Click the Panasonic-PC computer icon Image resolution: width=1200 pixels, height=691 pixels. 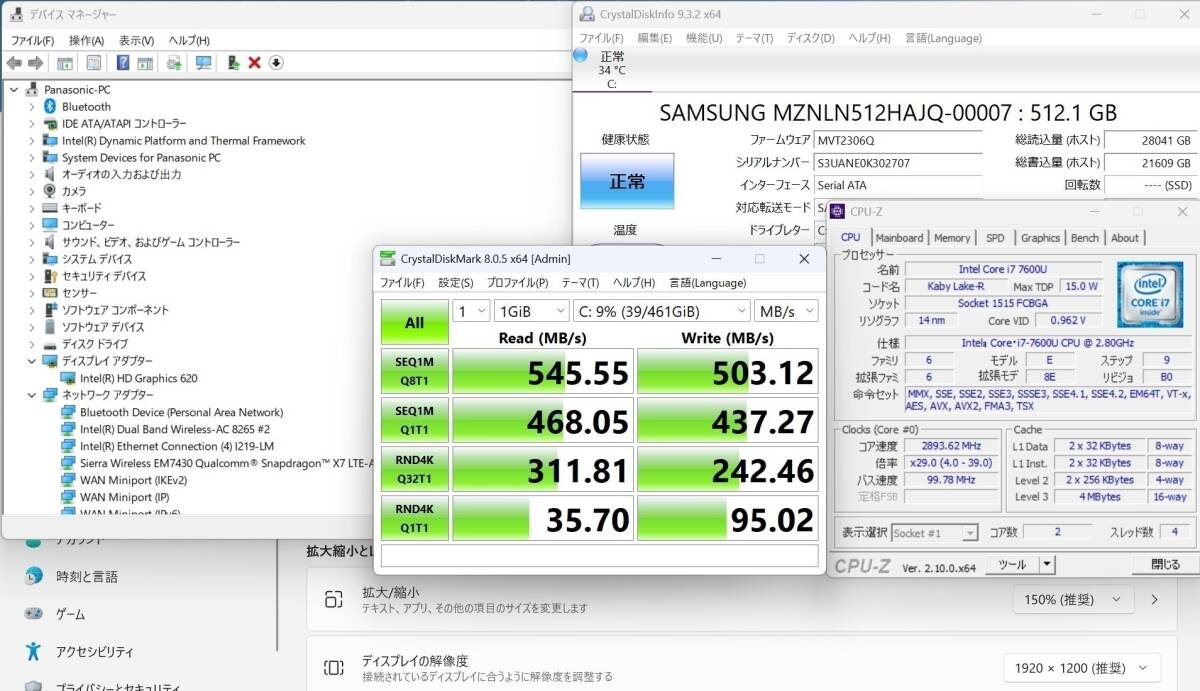coord(32,89)
